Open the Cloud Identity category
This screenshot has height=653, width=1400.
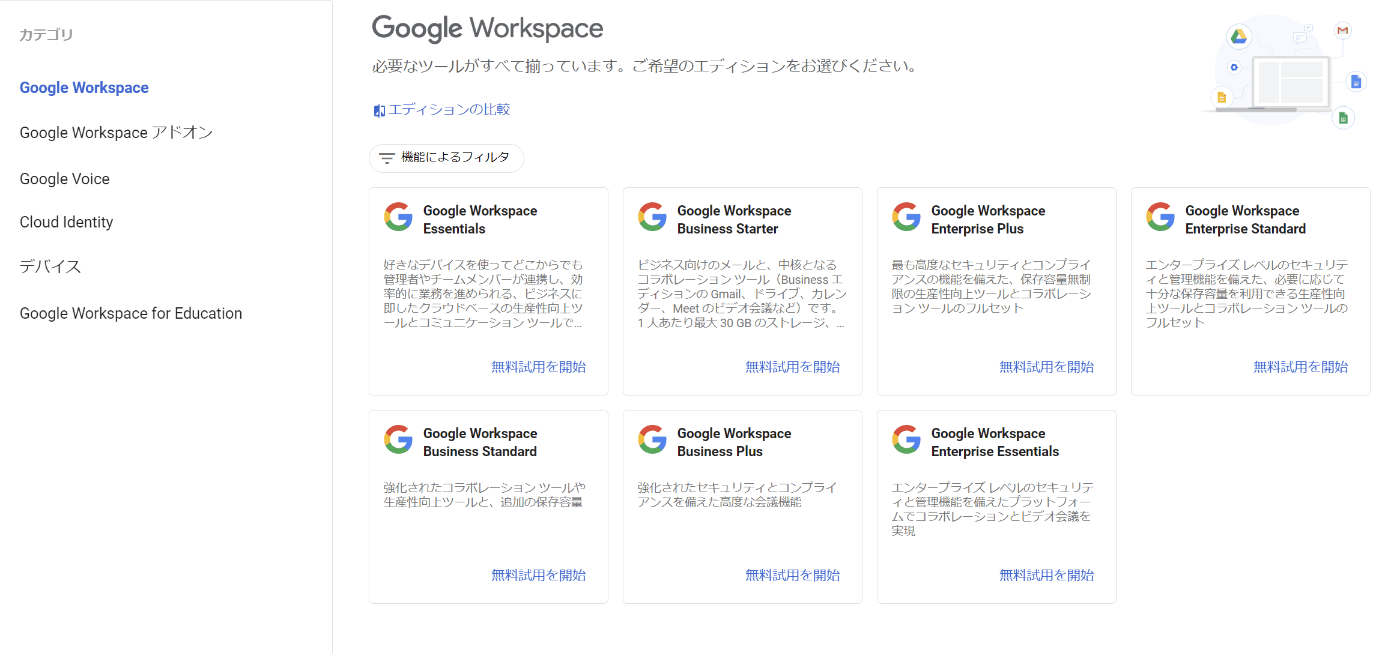point(66,222)
